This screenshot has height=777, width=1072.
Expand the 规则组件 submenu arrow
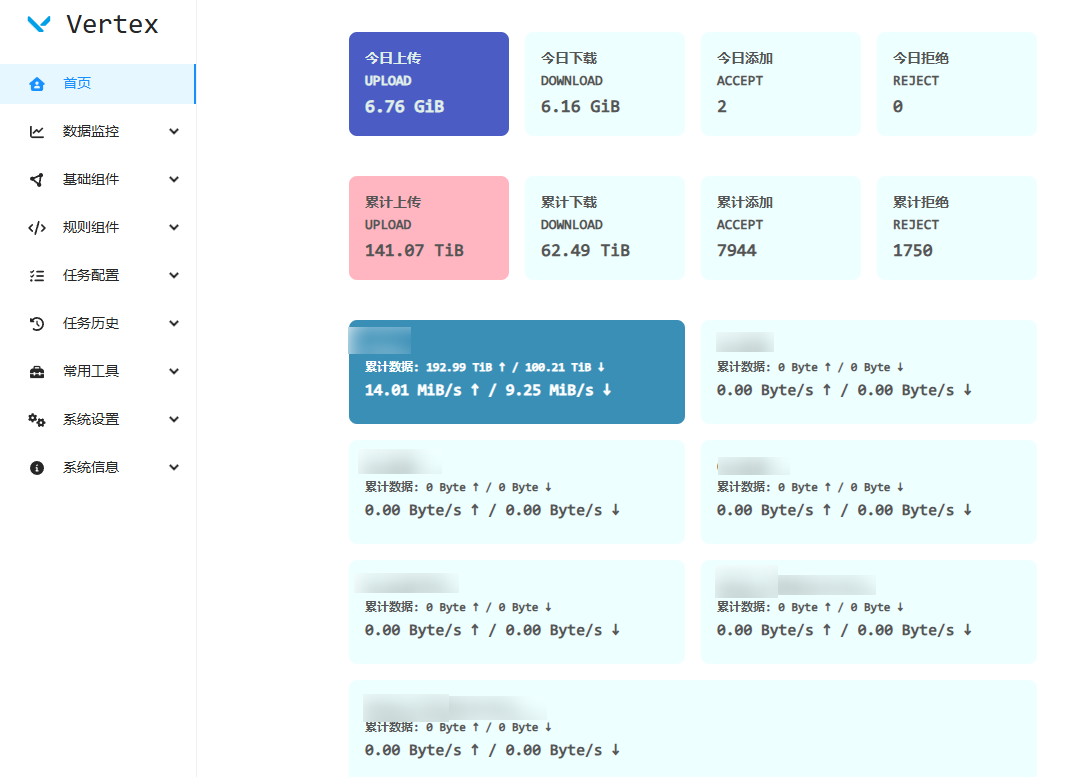pyautogui.click(x=174, y=228)
